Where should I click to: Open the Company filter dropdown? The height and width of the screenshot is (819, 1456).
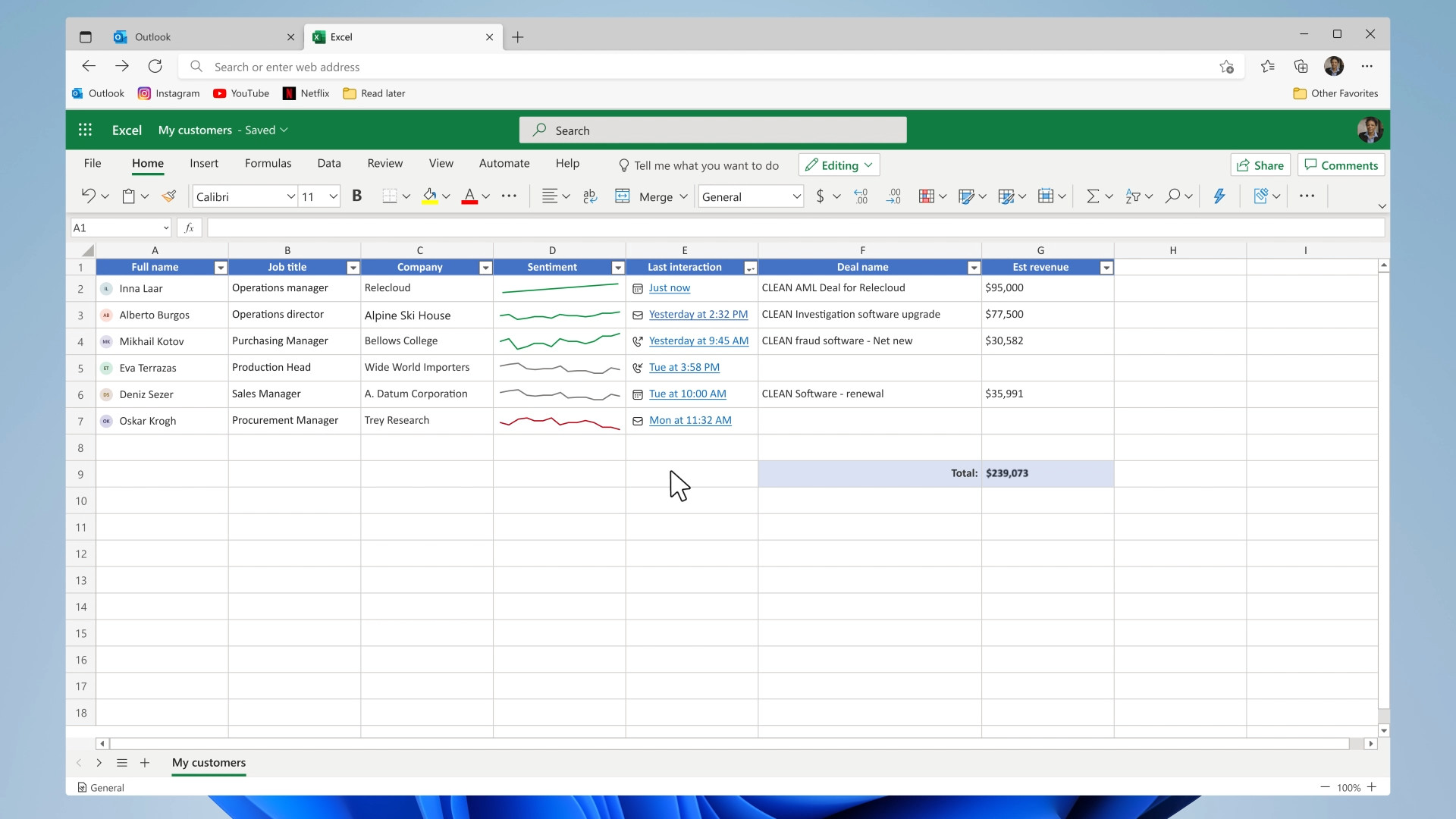(x=485, y=268)
